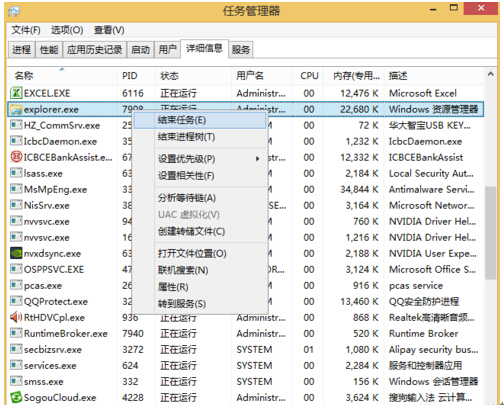
Task: Switch to the 进程 tab
Action: [x=21, y=50]
